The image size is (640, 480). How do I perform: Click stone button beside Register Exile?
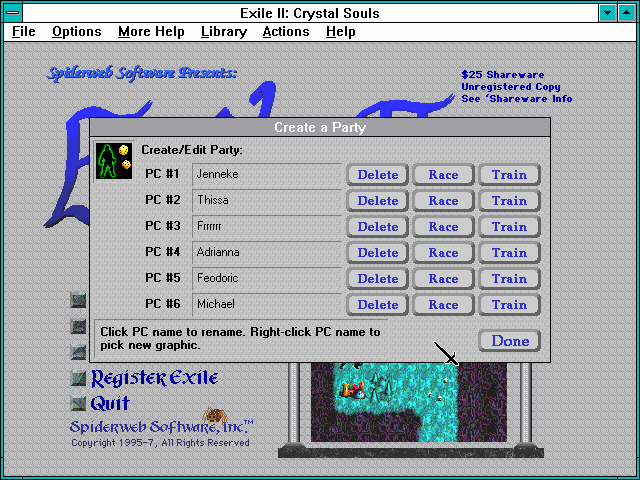click(78, 378)
